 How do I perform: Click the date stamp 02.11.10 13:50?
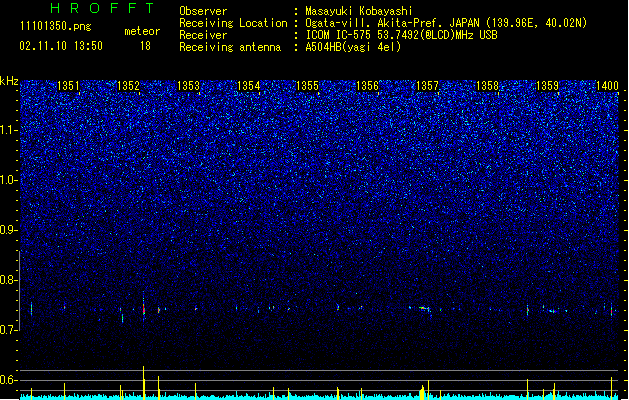click(x=61, y=46)
